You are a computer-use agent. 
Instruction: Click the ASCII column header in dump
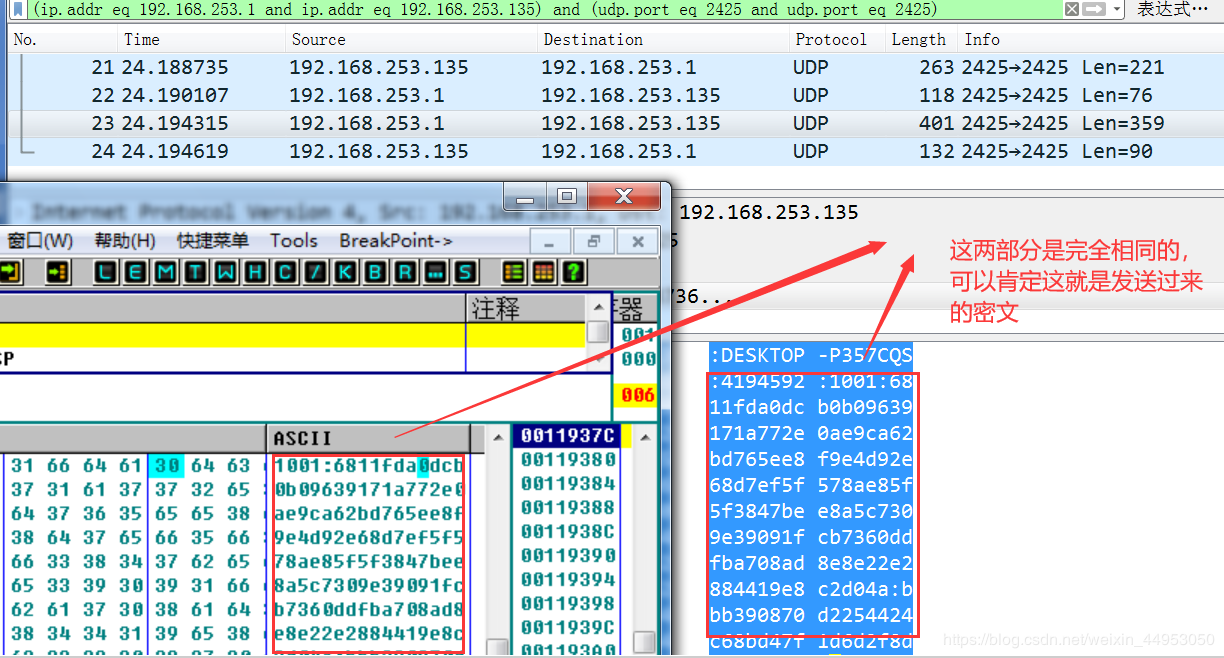pyautogui.click(x=369, y=438)
